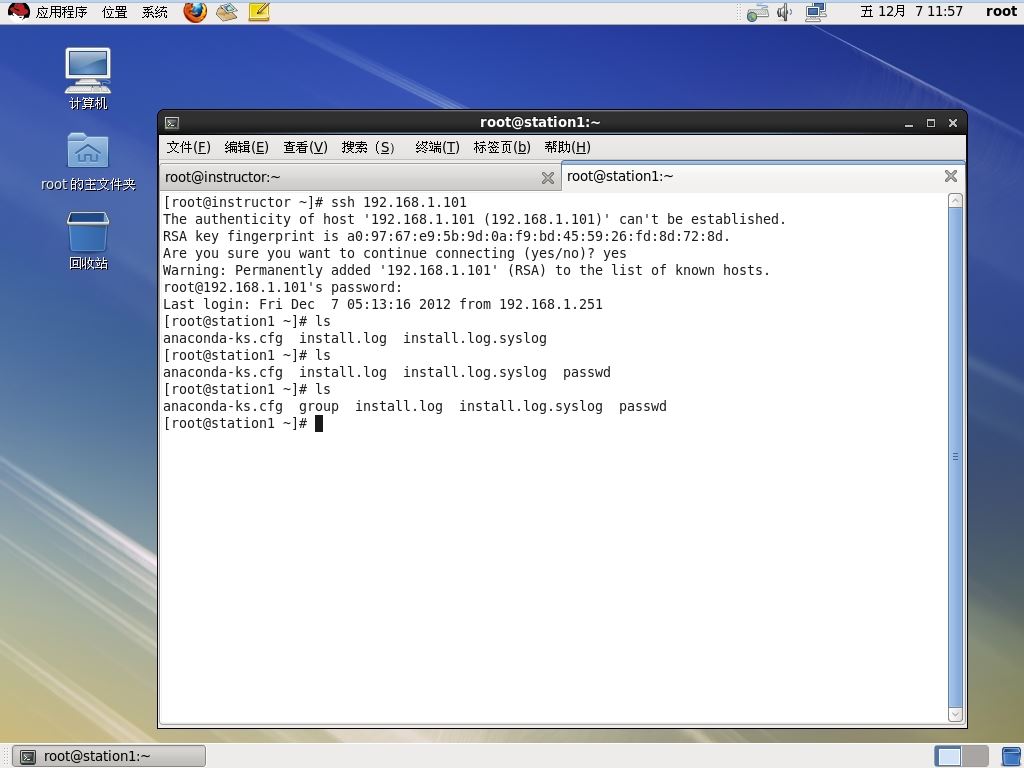The height and width of the screenshot is (768, 1024).
Task: Click the terminal cursor prompt line
Action: point(243,423)
